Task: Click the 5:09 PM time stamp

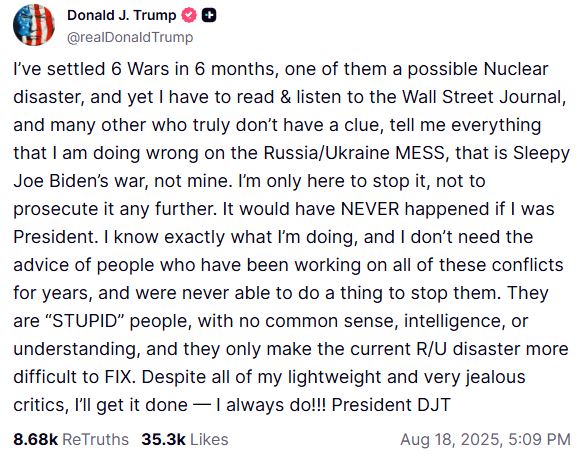Action: [x=539, y=440]
